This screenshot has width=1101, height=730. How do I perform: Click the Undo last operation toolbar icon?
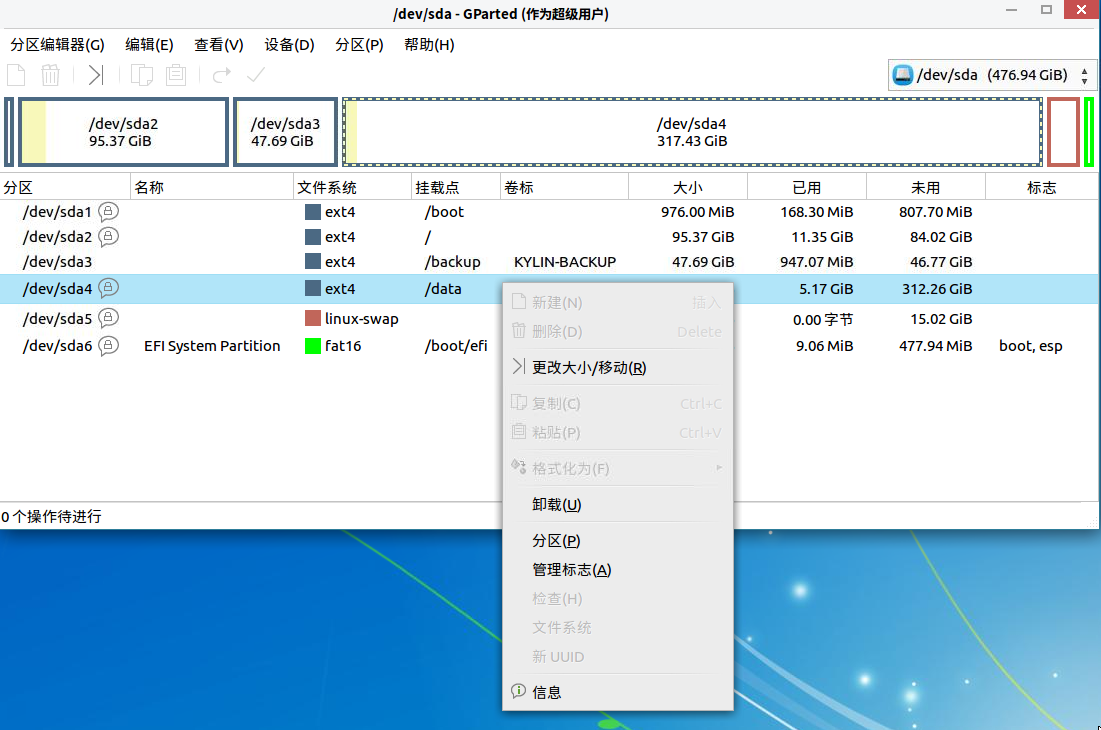click(222, 75)
